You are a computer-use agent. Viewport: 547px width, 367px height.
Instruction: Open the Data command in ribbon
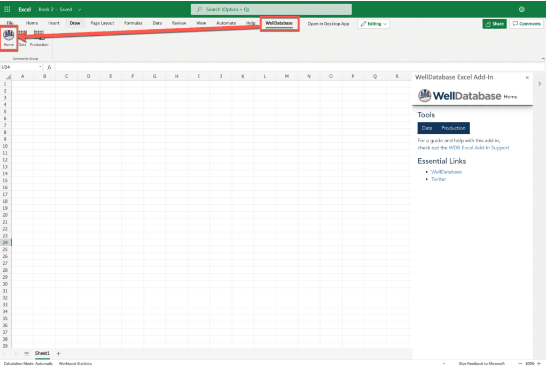(x=23, y=38)
